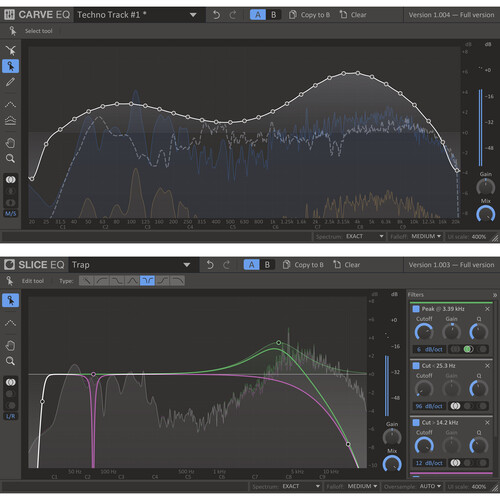Image resolution: width=500 pixels, height=500 pixels.
Task: Select the magnifier zoom tool in Carve EQ
Action: 10,159
